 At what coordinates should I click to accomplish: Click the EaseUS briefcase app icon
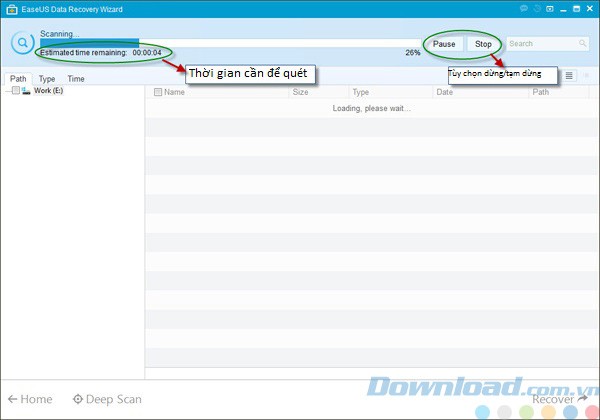click(11, 9)
